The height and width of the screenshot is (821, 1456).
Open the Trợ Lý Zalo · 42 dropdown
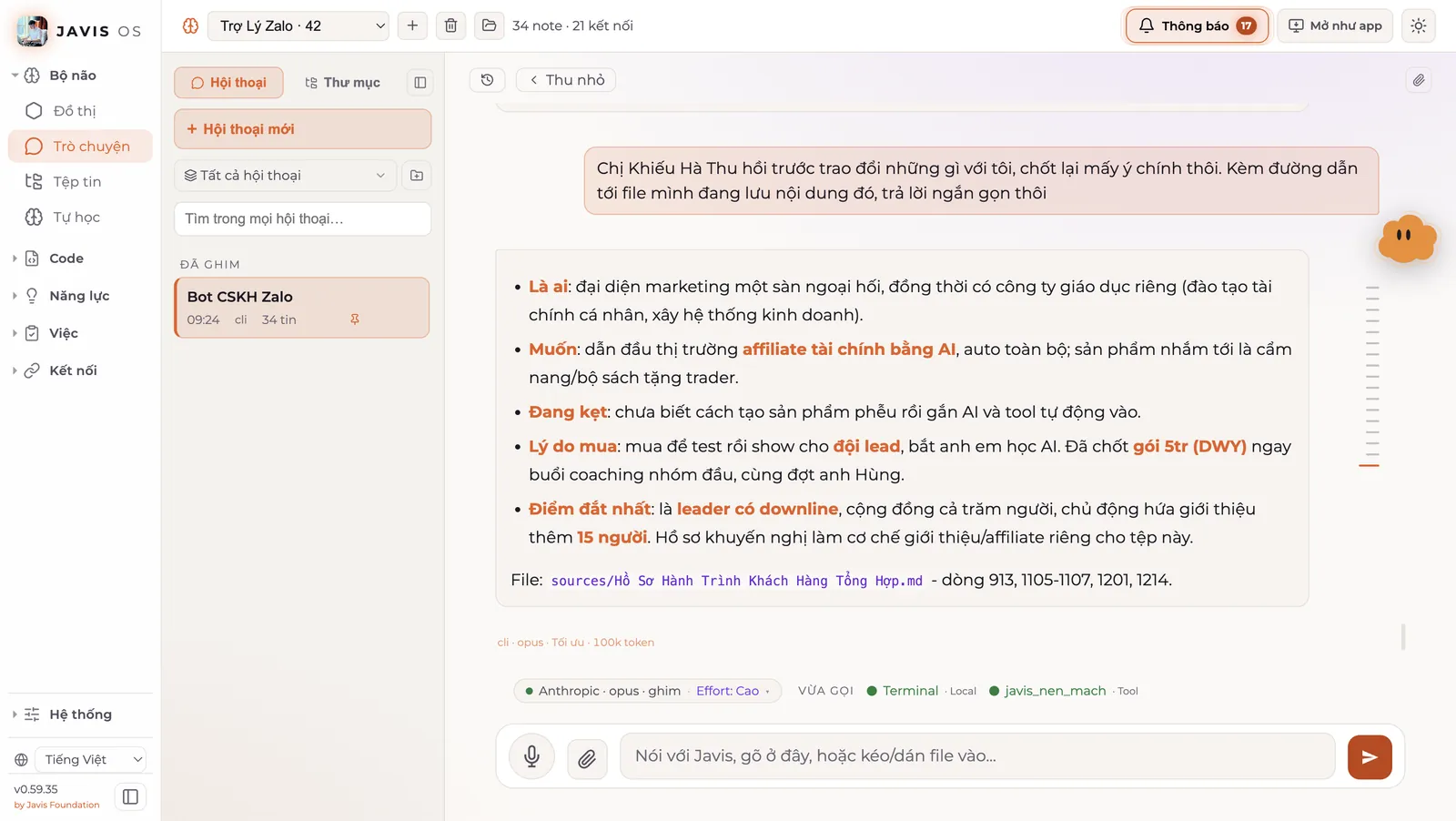click(298, 25)
